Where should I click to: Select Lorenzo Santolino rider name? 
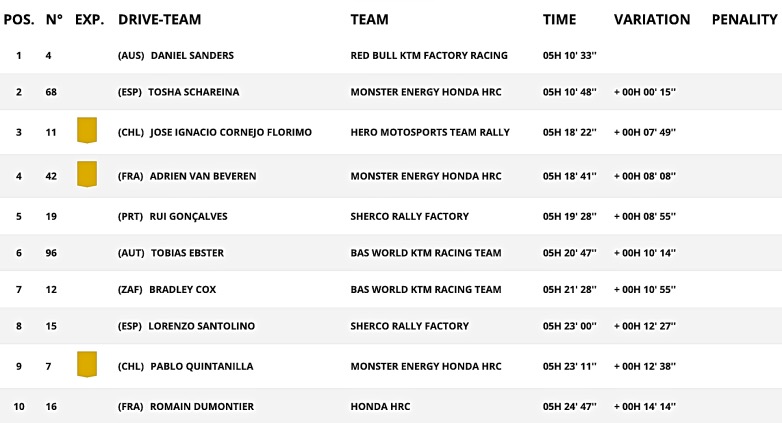coord(200,326)
